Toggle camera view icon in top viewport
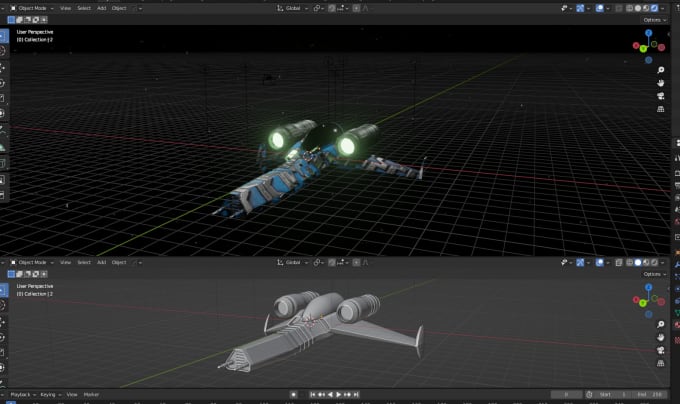This screenshot has height=404, width=680. (660, 96)
